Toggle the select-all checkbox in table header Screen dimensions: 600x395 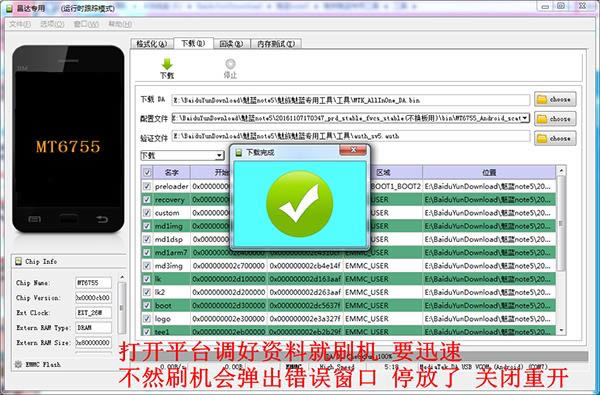pos(147,172)
